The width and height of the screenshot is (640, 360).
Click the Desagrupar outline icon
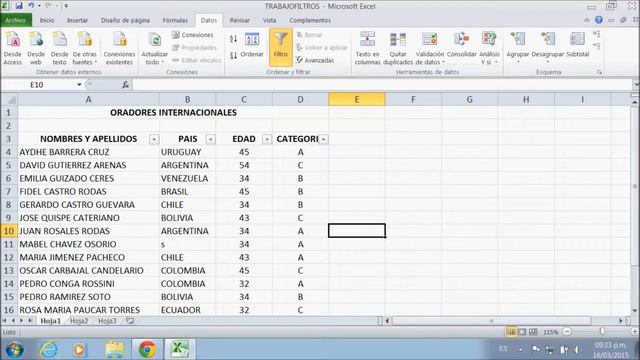point(548,40)
